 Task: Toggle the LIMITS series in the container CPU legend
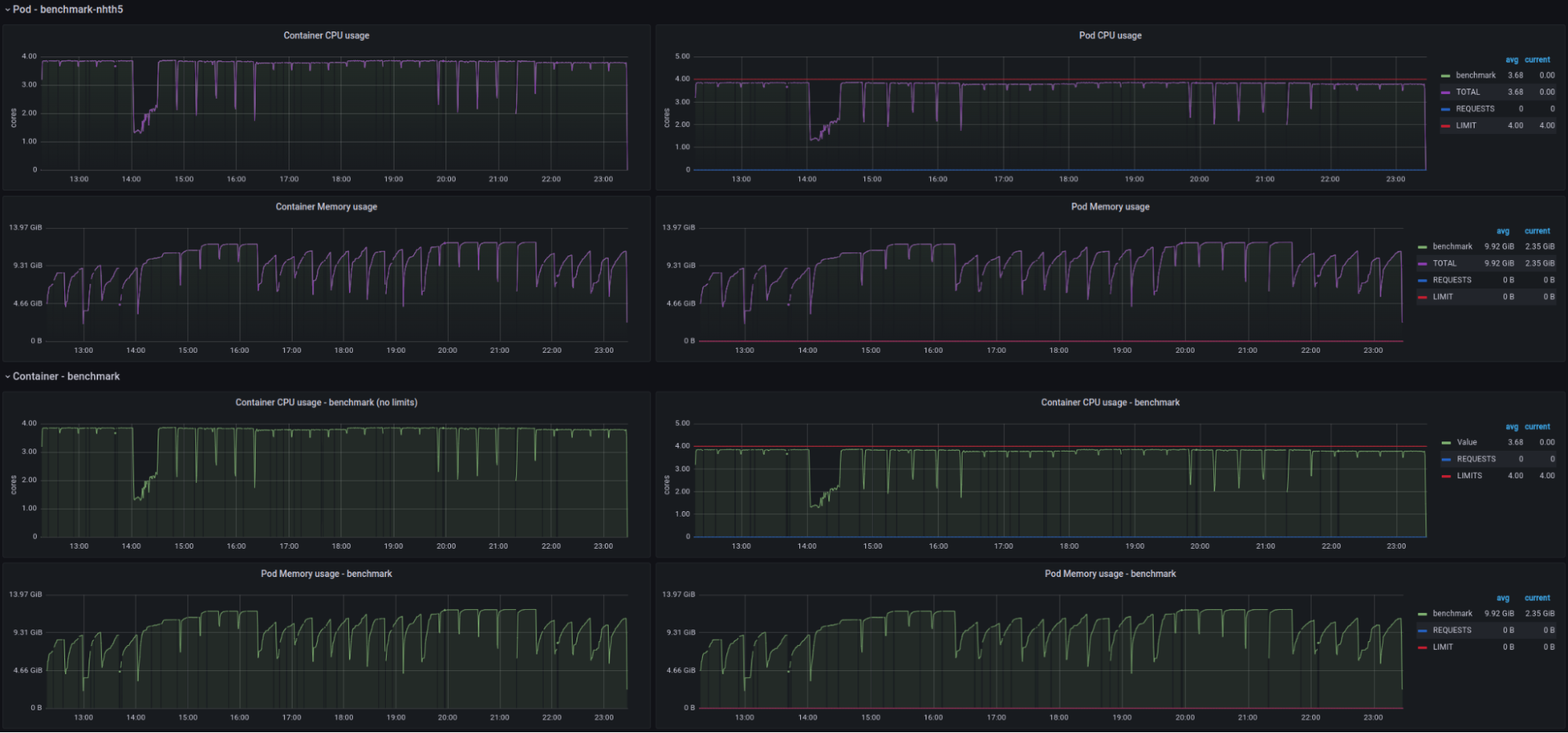point(1469,476)
